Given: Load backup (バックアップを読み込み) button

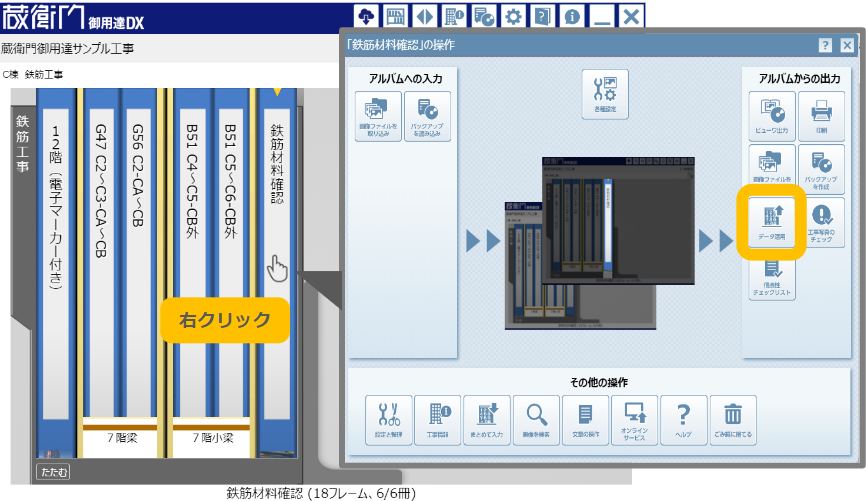Looking at the screenshot, I should pos(427,116).
